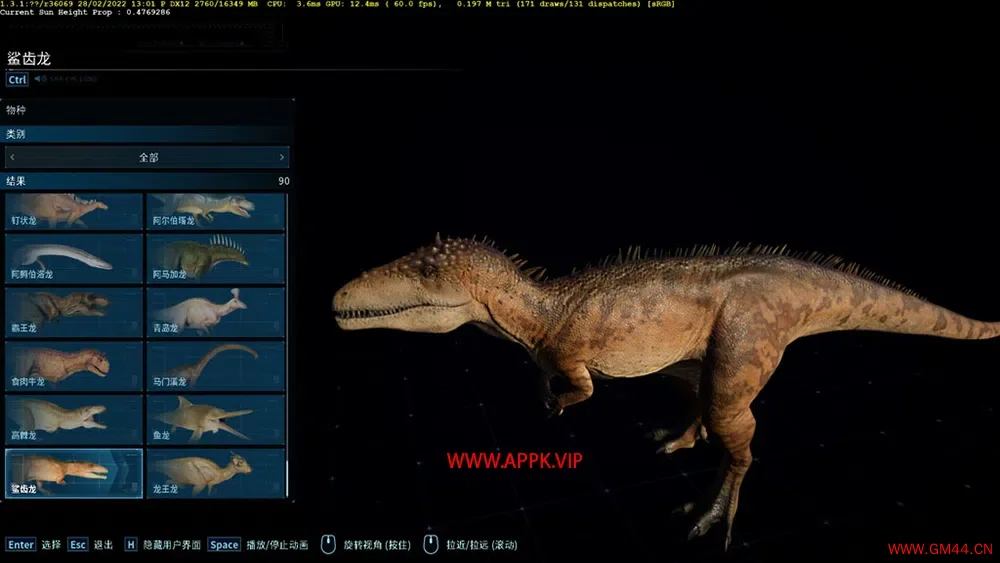Select the 阿尔伯塔龙 species card
Image resolution: width=1000 pixels, height=563 pixels.
point(216,211)
